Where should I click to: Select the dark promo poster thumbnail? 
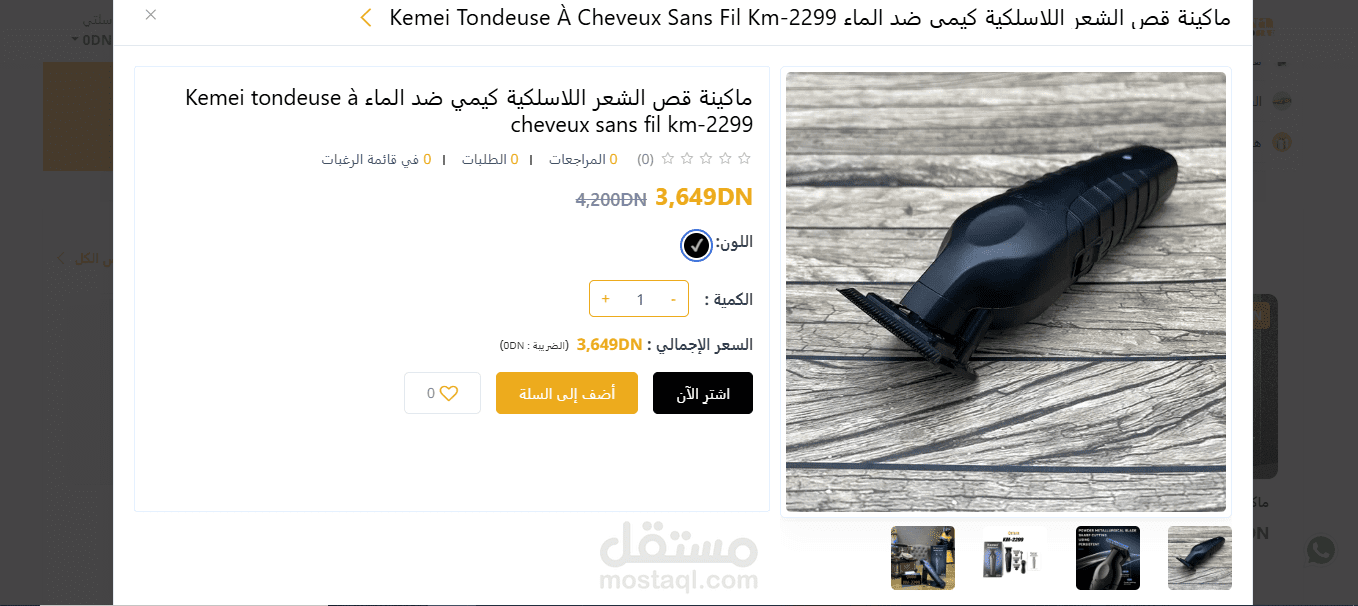1108,558
